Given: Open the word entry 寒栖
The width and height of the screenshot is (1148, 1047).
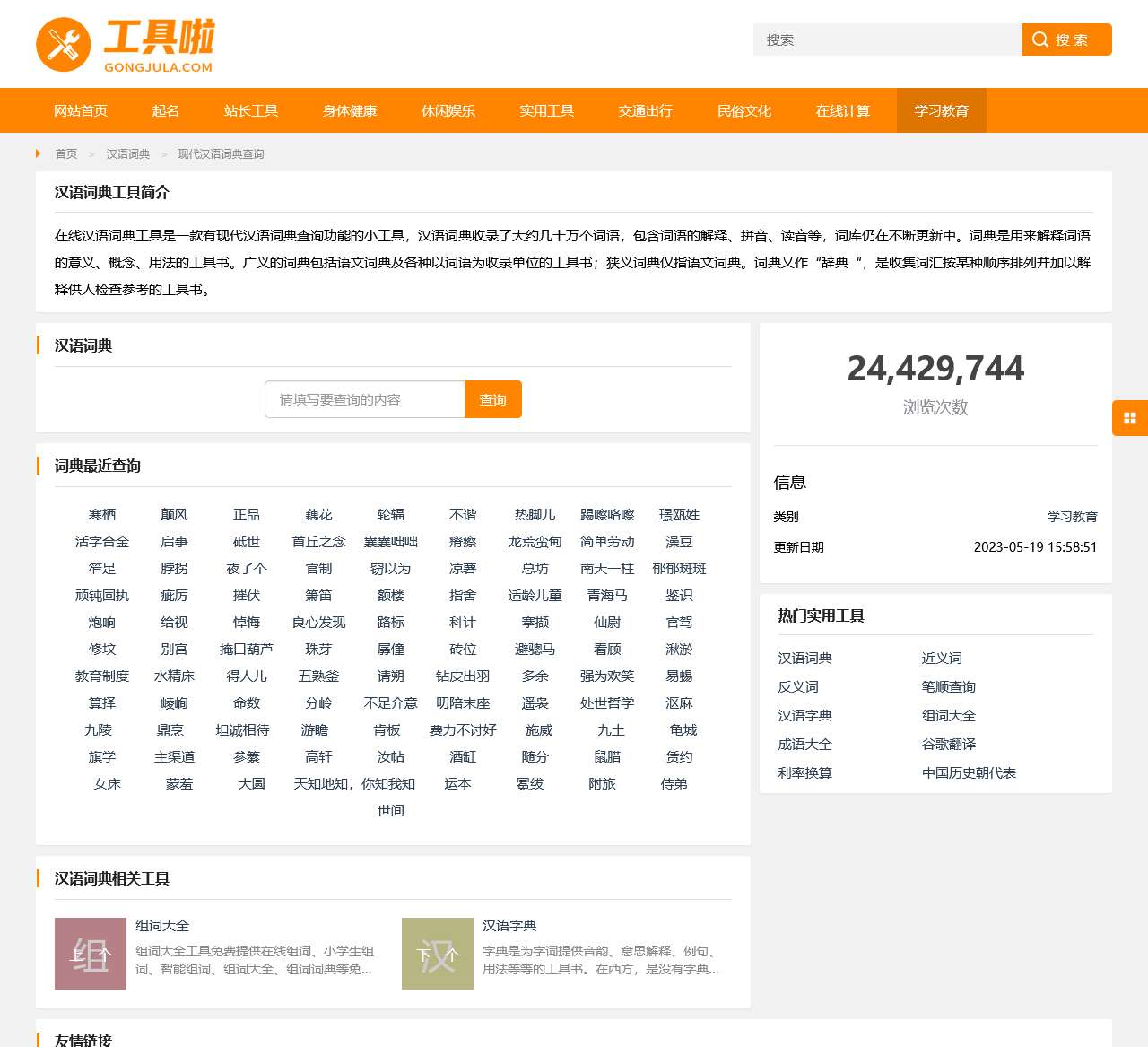Looking at the screenshot, I should 102,514.
